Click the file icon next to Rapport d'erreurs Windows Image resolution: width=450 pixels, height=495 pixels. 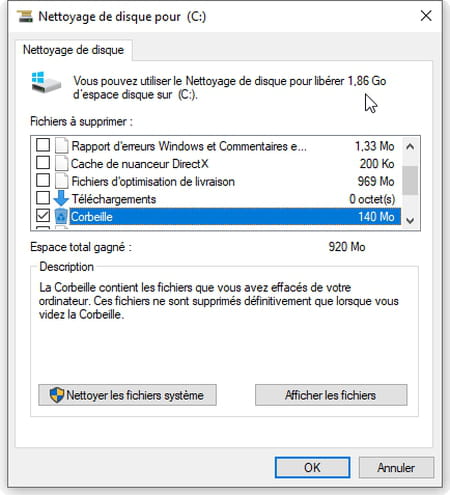click(62, 146)
